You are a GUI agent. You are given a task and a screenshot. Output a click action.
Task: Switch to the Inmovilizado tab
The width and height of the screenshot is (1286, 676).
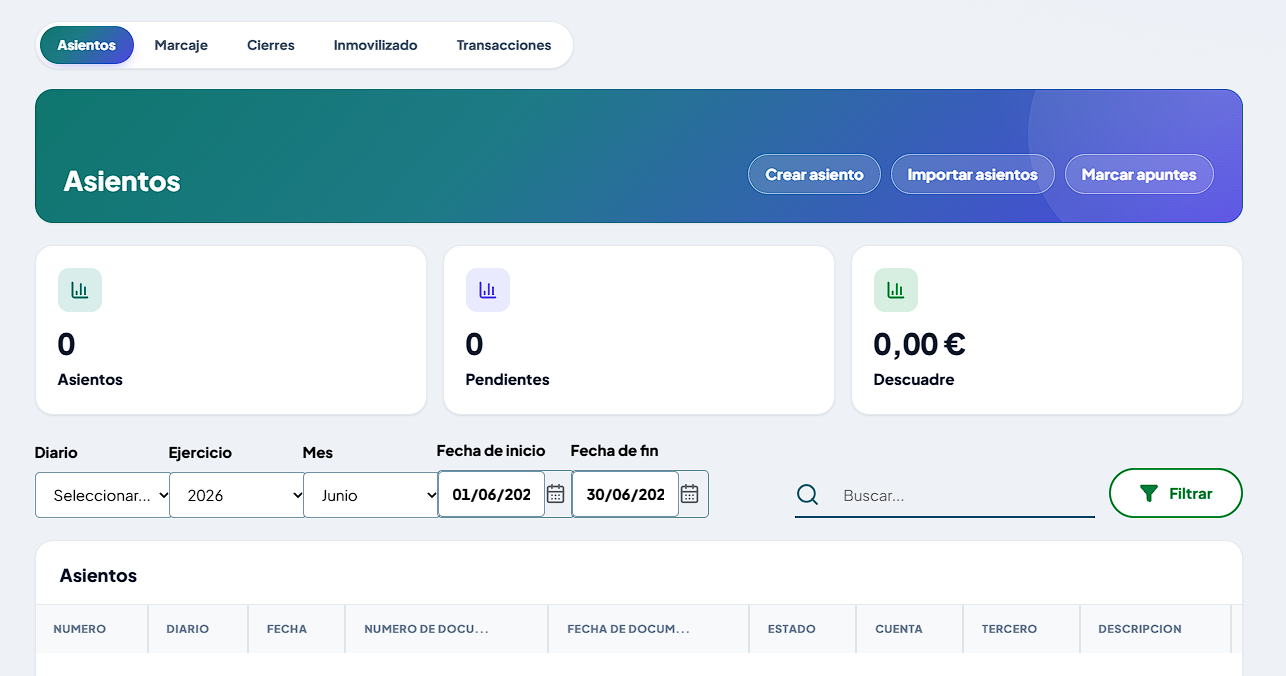click(376, 45)
